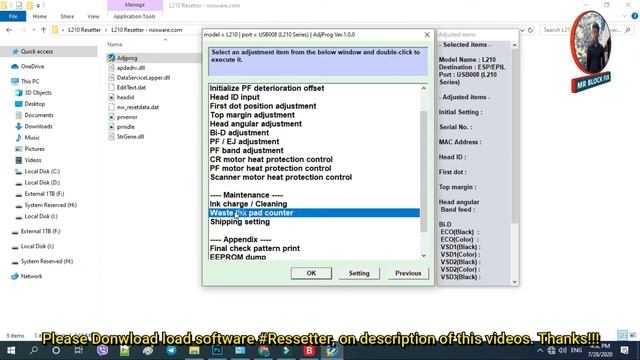The image size is (640, 360).
Task: Select Initialize PF deterioration offset
Action: (267, 88)
